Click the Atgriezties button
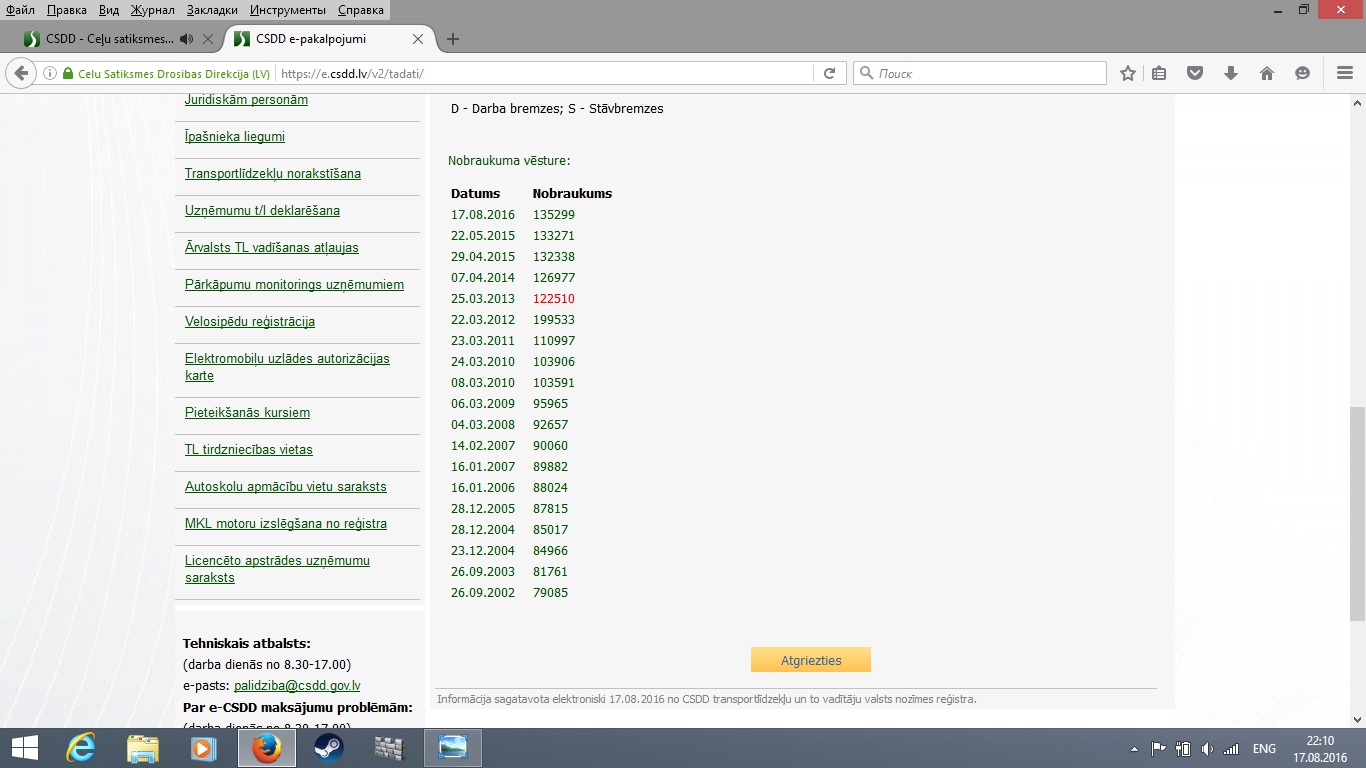Screen dimensions: 1366x768 click(811, 660)
